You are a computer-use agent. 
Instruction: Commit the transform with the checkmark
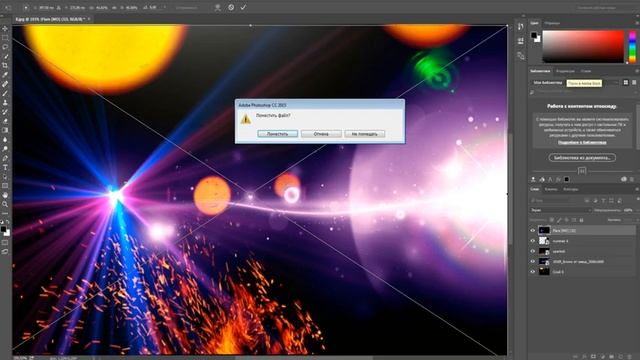(243, 7)
